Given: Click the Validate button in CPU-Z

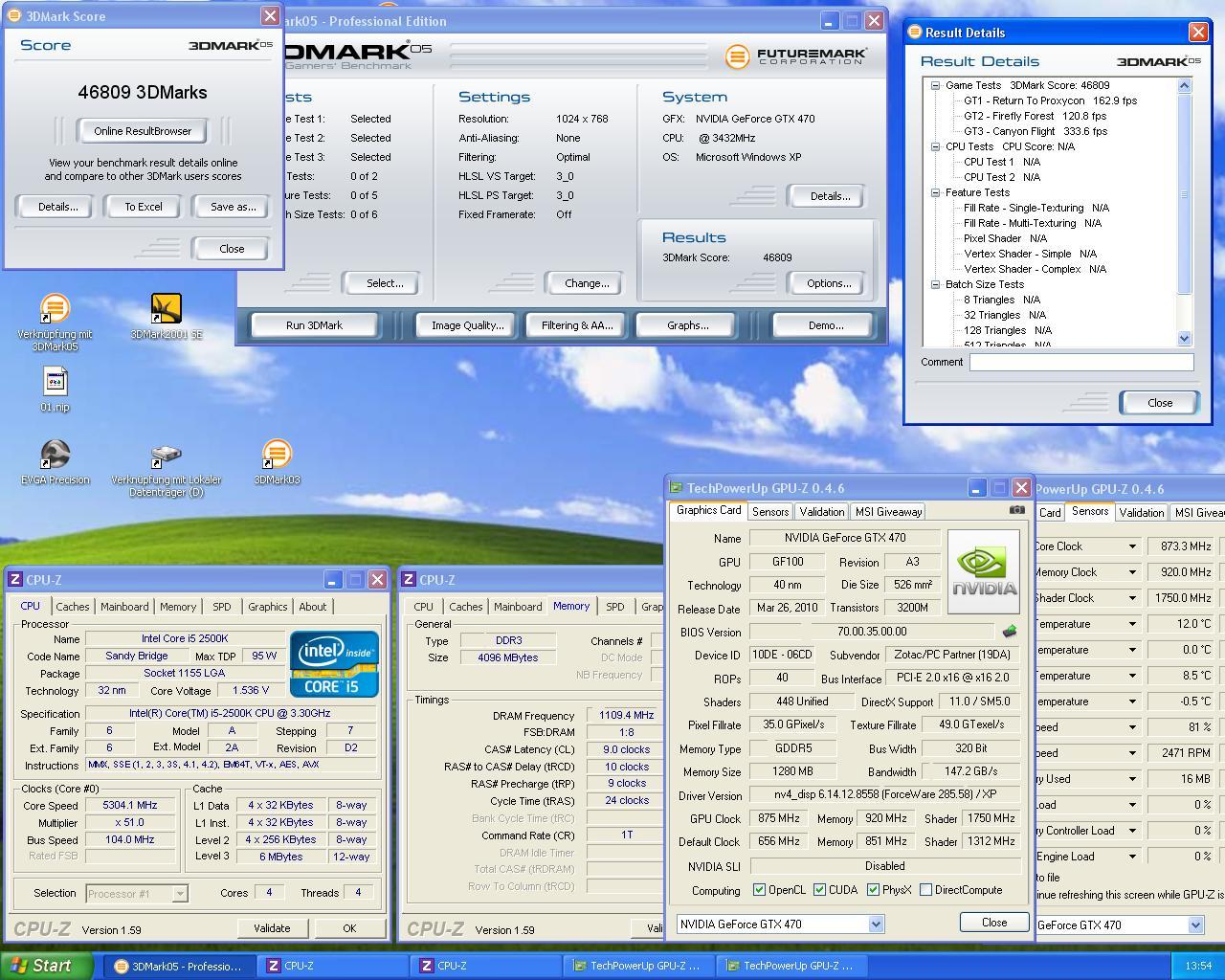Looking at the screenshot, I should tap(272, 928).
